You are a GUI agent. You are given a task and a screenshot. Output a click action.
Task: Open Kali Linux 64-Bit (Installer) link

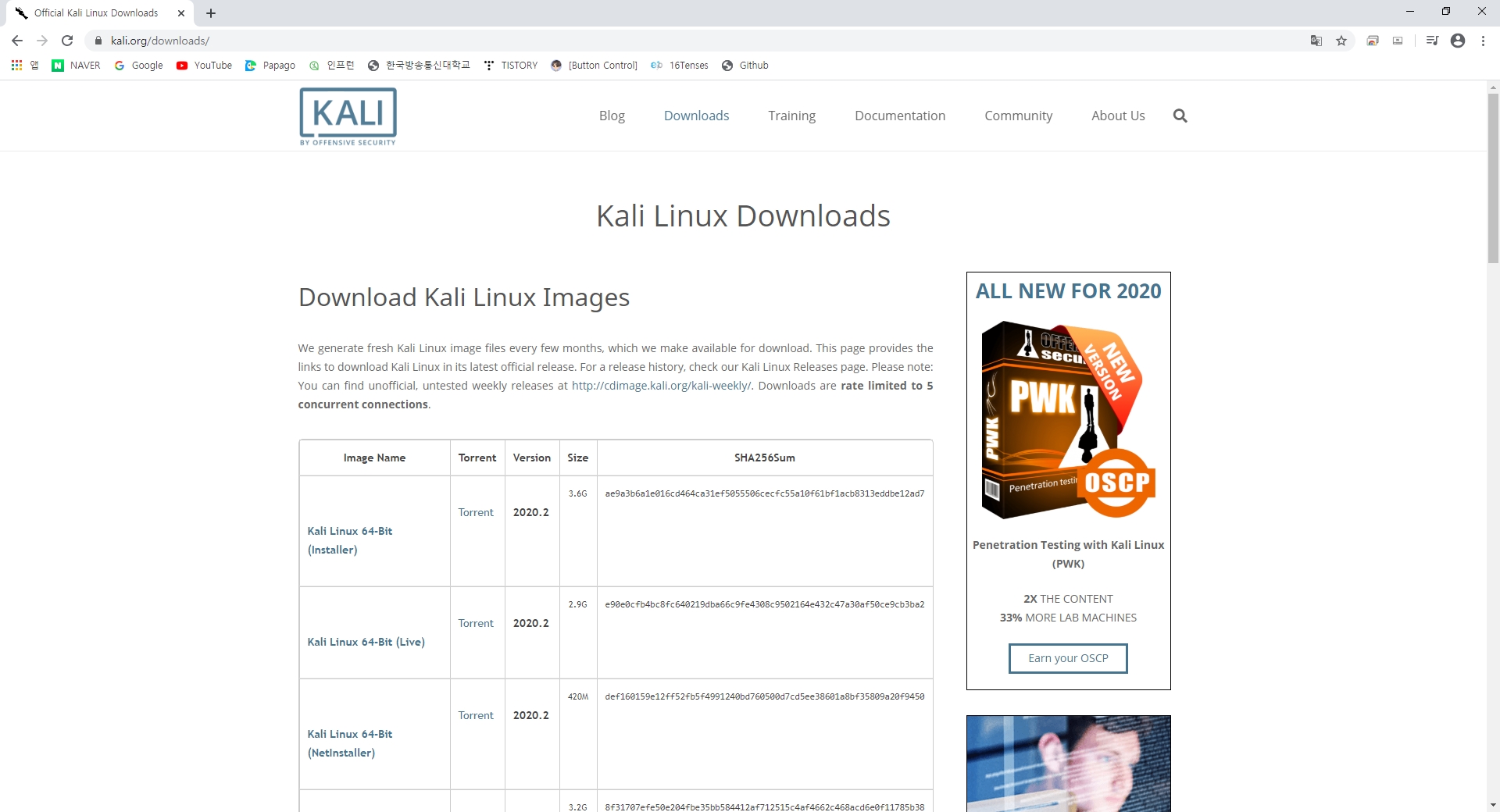click(x=350, y=540)
